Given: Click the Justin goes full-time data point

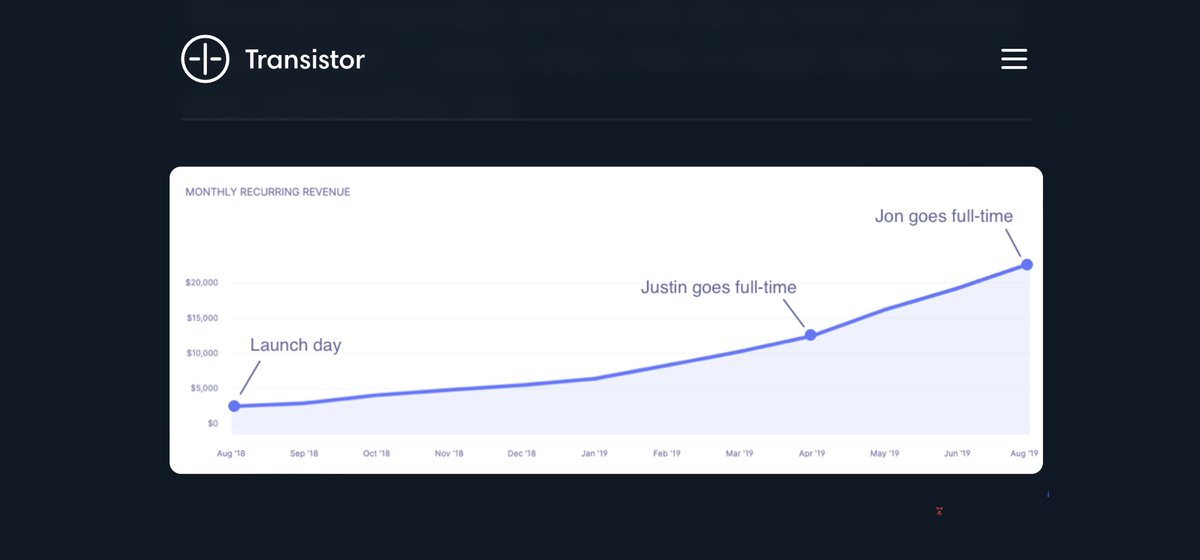Looking at the screenshot, I should tap(810, 335).
